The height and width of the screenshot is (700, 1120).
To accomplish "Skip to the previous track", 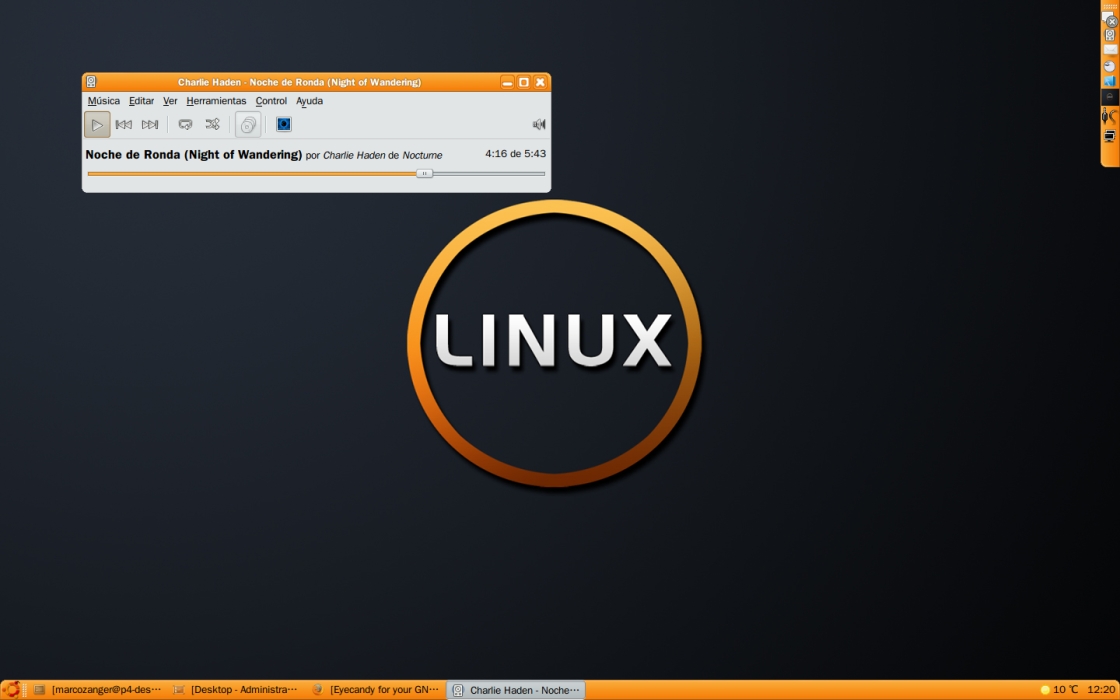I will pyautogui.click(x=124, y=124).
